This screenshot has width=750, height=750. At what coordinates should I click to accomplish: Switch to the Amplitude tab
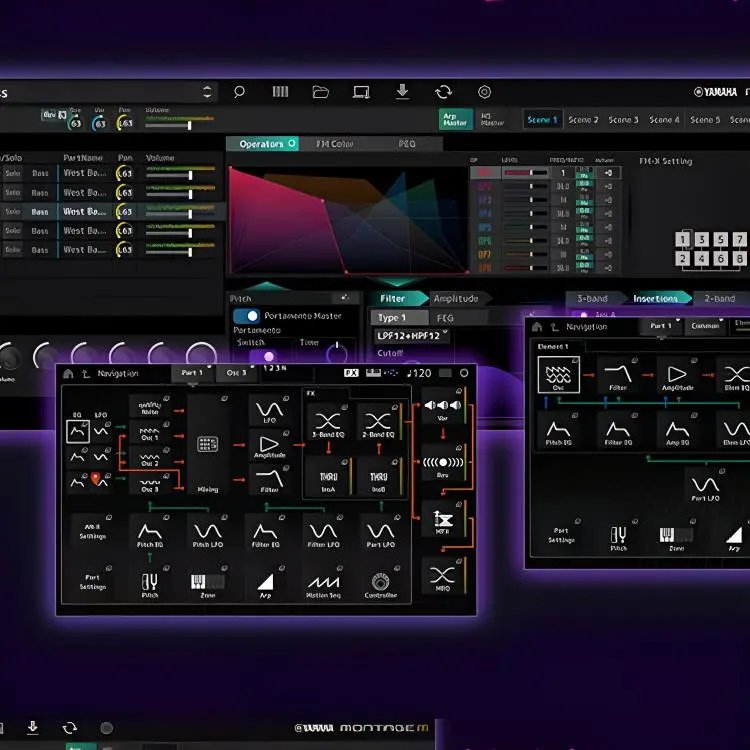pos(455,298)
